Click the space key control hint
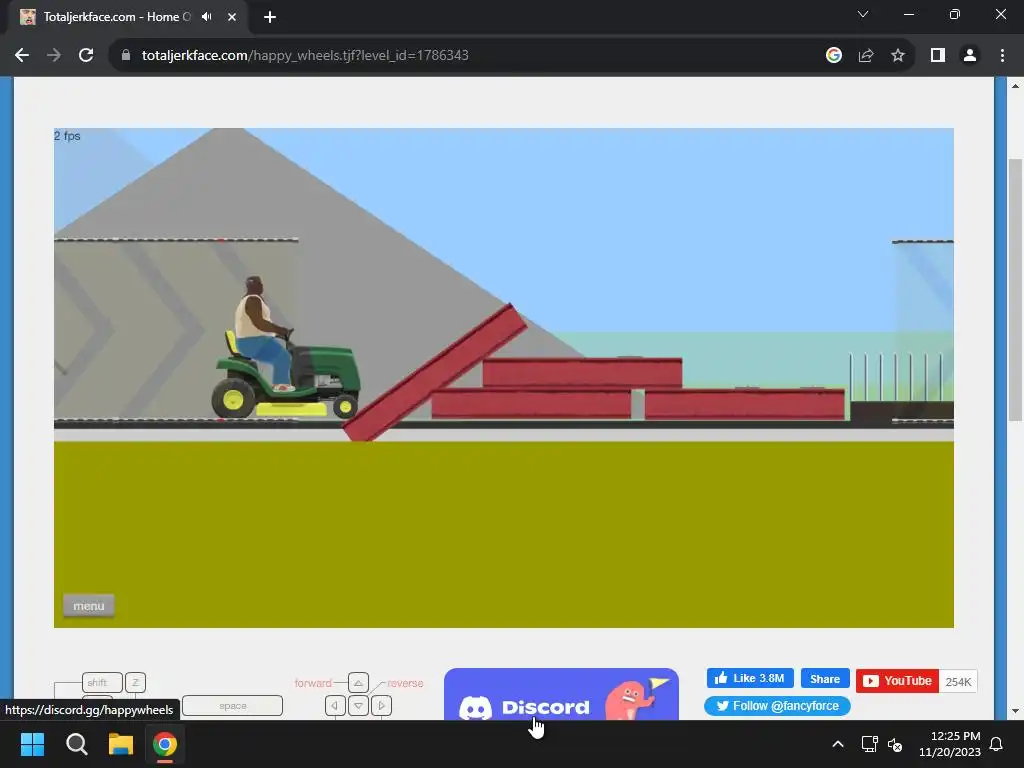The image size is (1024, 768). [232, 706]
